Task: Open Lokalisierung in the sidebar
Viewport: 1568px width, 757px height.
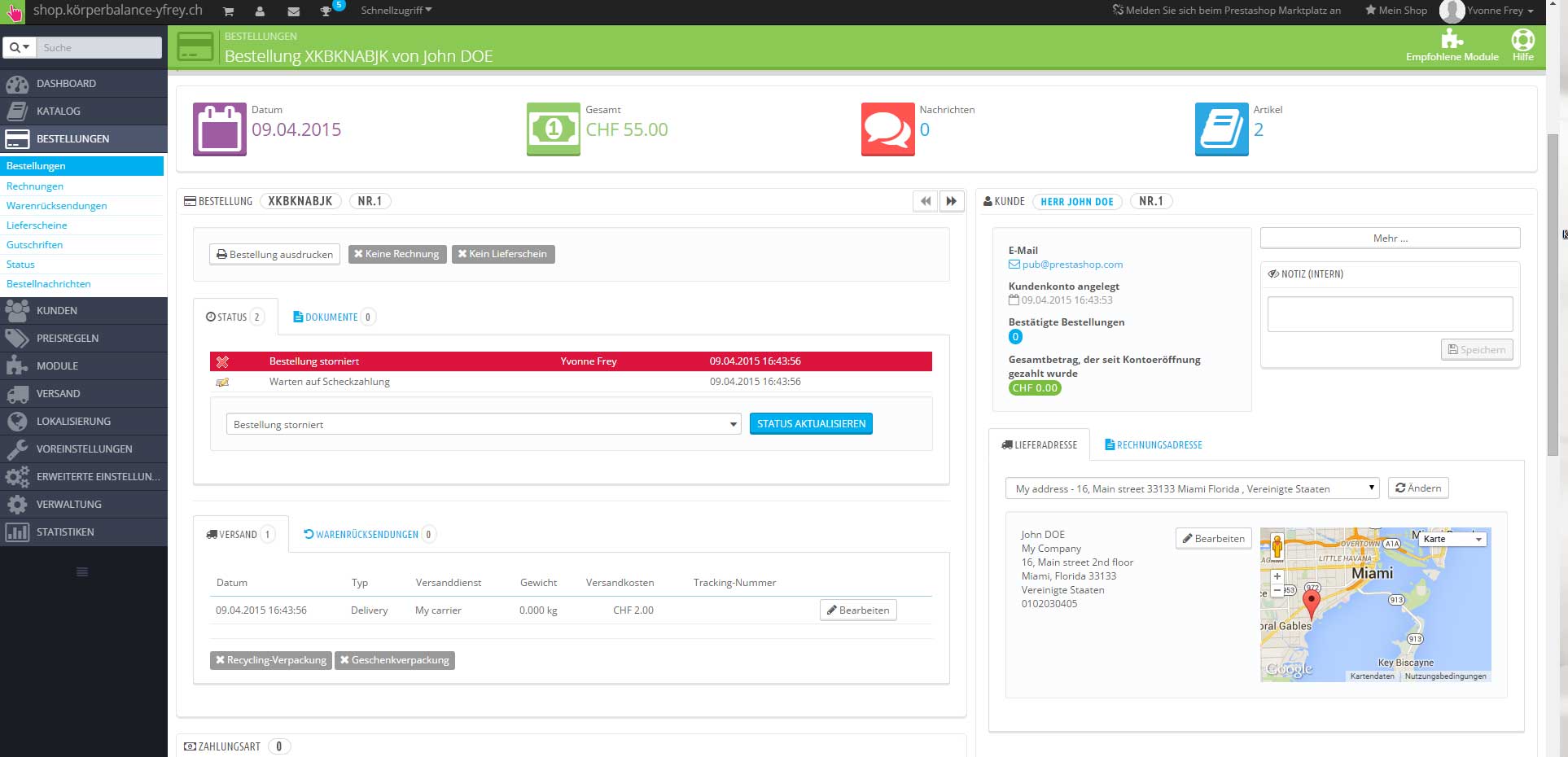Action: point(83,422)
